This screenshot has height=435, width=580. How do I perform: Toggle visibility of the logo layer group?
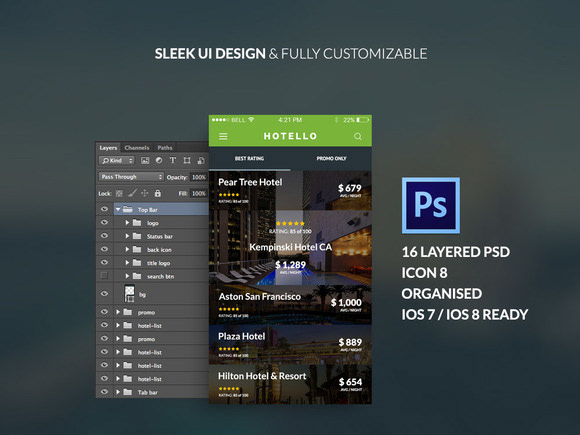click(x=104, y=222)
